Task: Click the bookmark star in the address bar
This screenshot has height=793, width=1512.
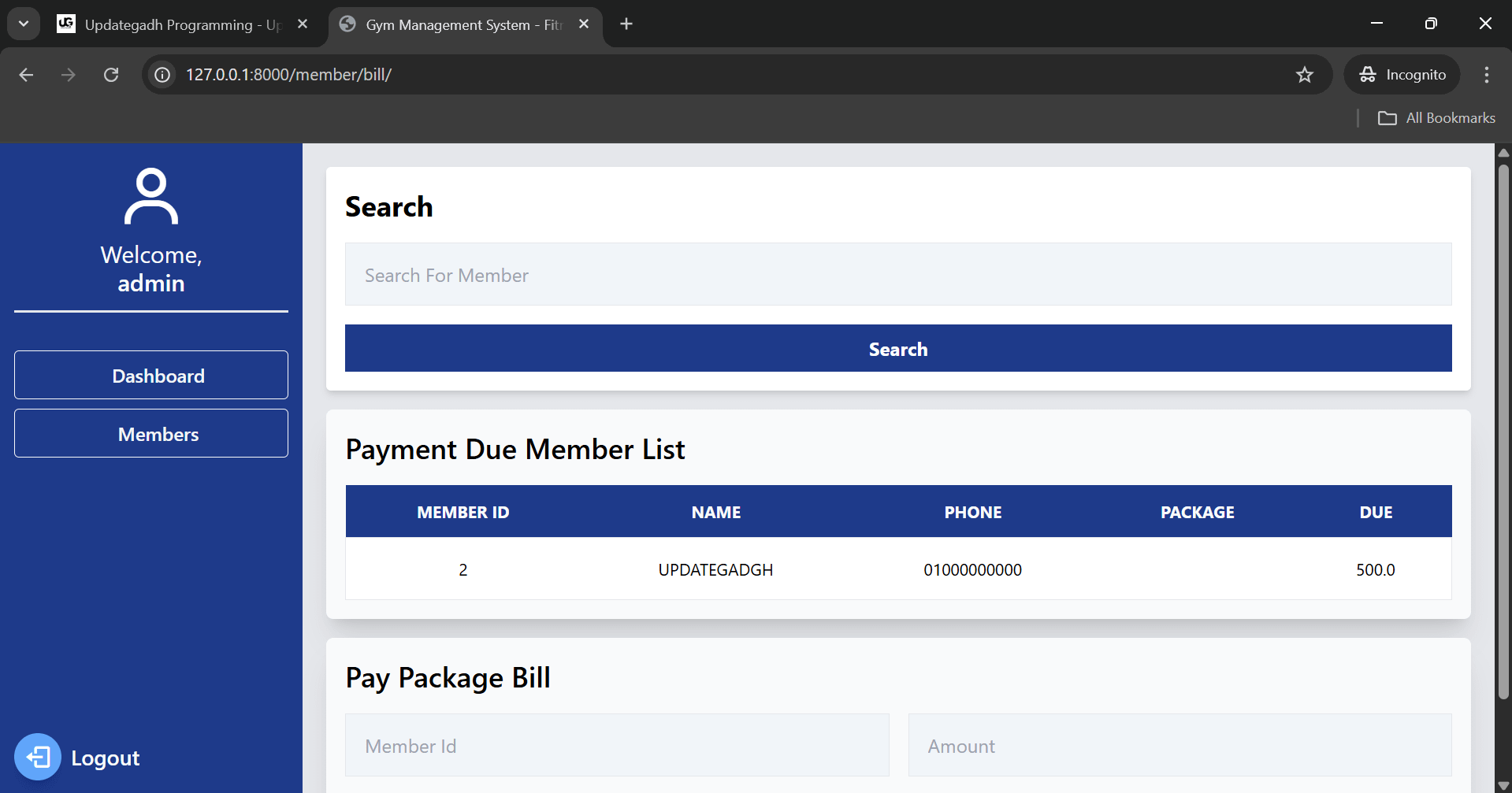Action: (1304, 74)
